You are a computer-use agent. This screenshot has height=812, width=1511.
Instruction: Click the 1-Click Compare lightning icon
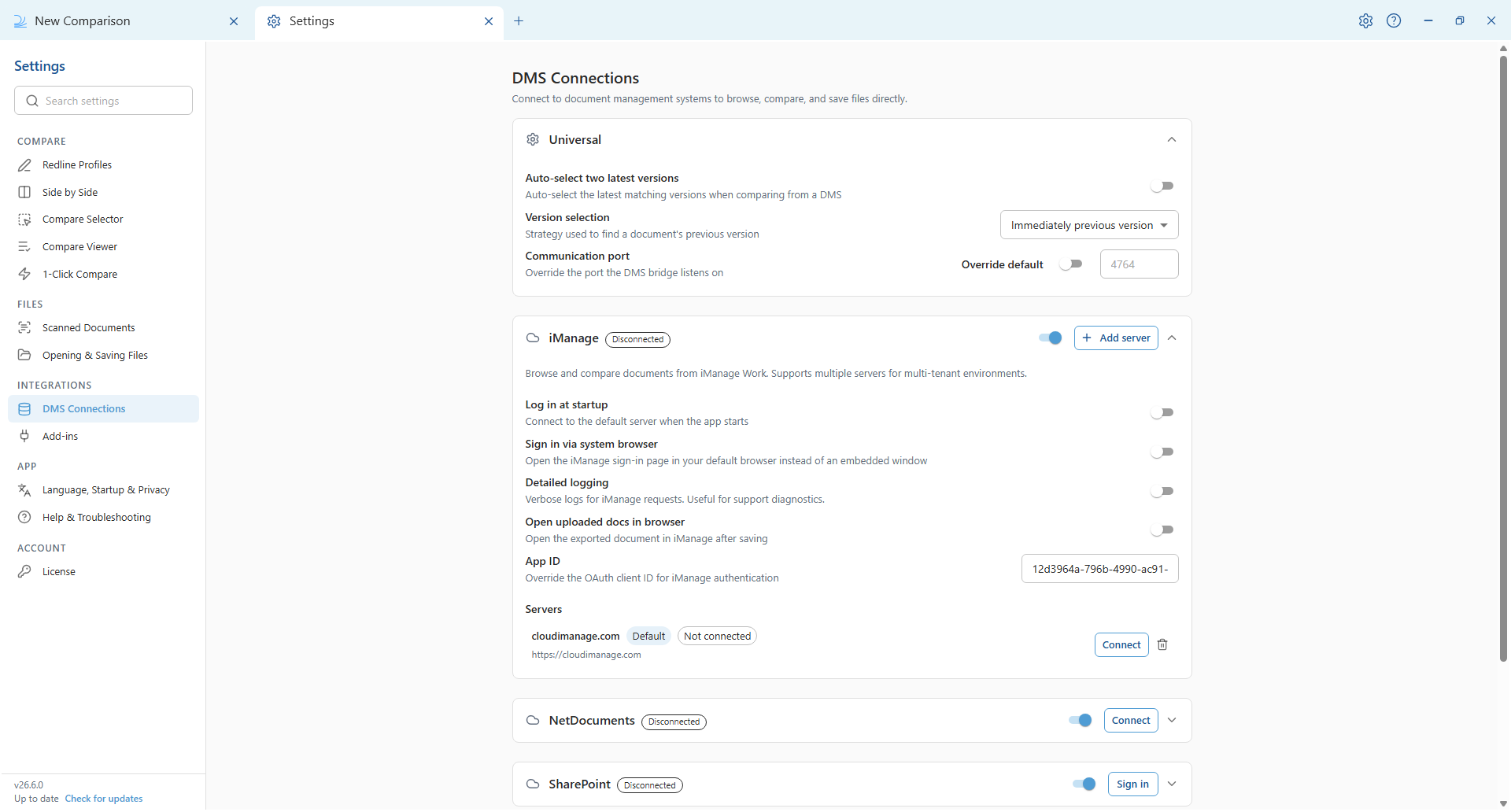coord(24,275)
